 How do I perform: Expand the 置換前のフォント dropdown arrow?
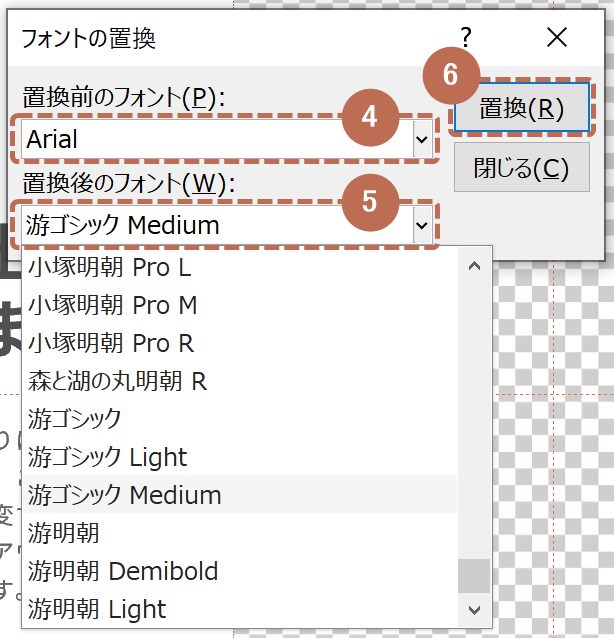coord(422,140)
